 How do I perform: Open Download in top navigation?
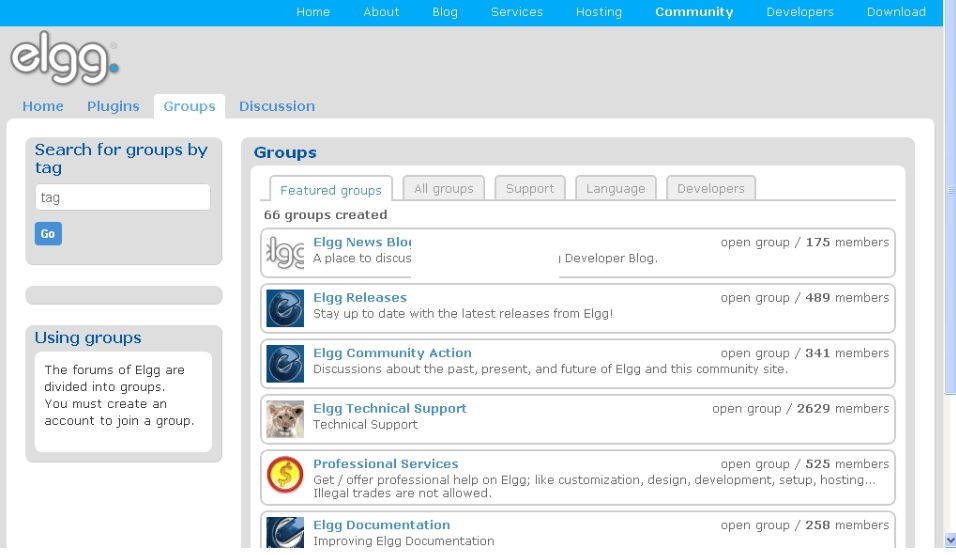click(896, 12)
